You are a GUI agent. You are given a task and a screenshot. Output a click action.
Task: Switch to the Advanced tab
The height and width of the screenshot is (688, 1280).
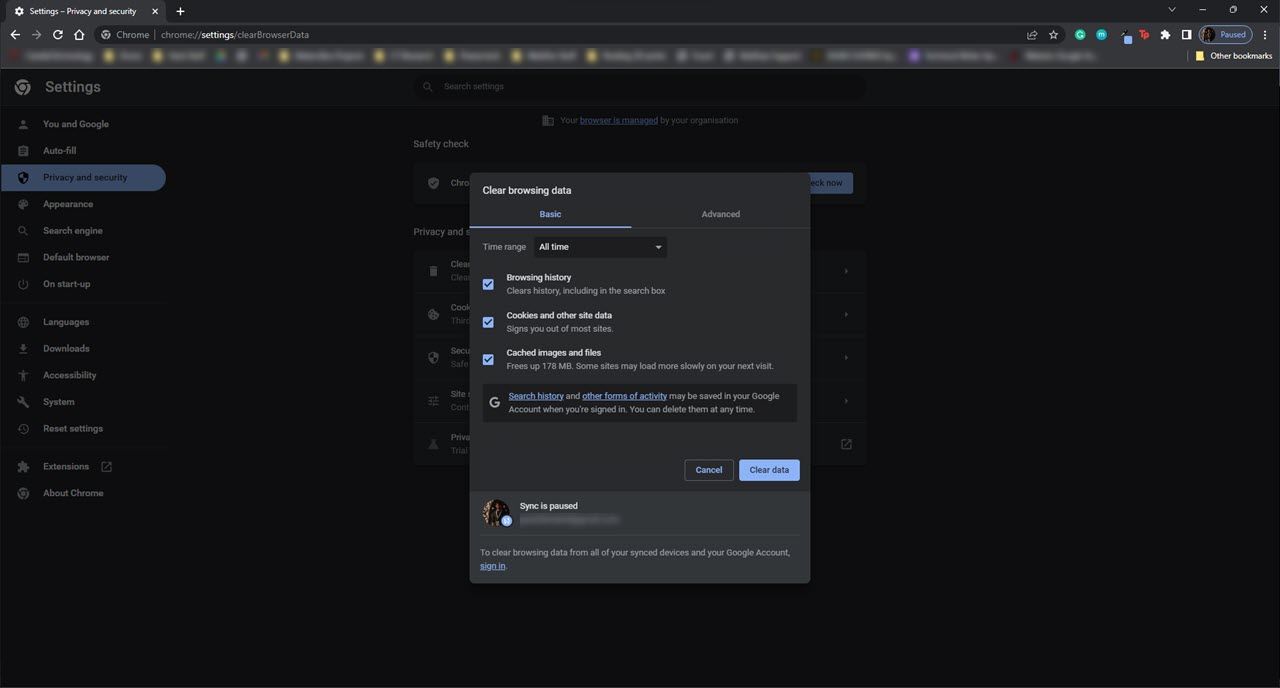coord(720,214)
